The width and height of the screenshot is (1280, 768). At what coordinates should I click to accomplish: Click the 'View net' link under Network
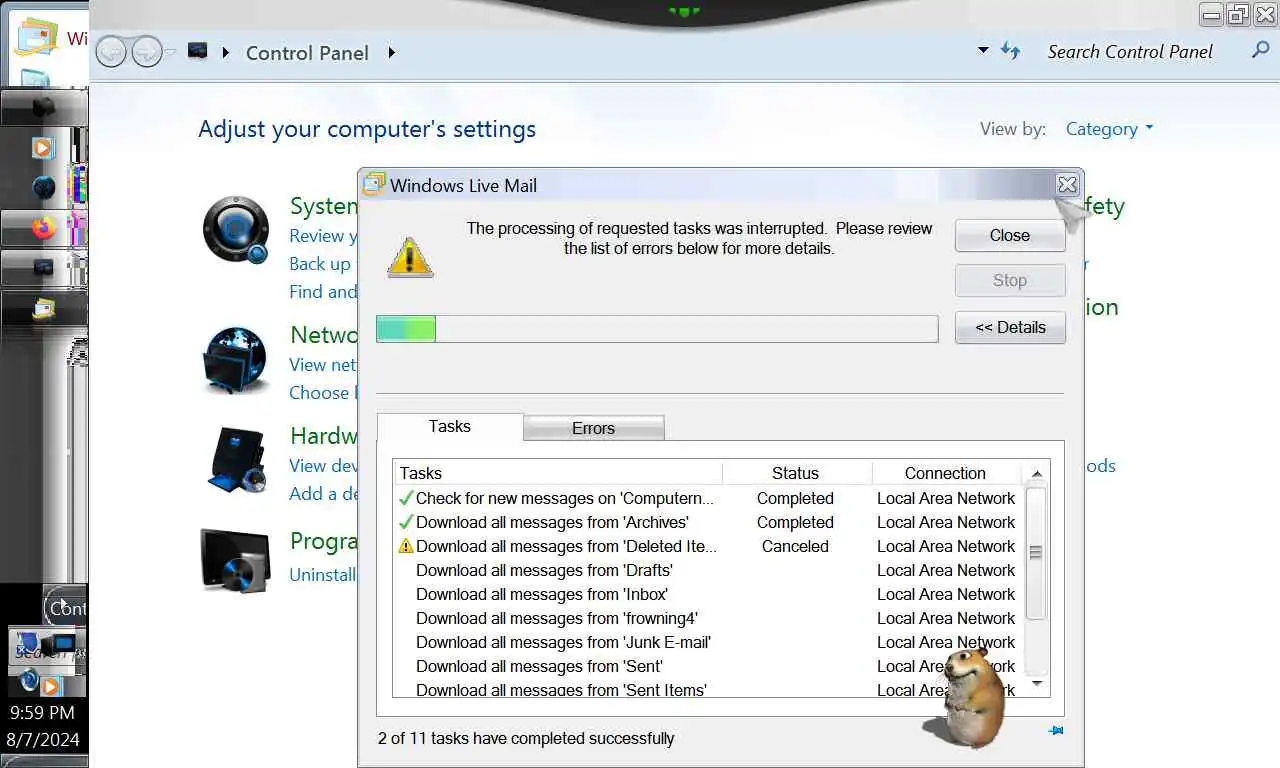[322, 364]
